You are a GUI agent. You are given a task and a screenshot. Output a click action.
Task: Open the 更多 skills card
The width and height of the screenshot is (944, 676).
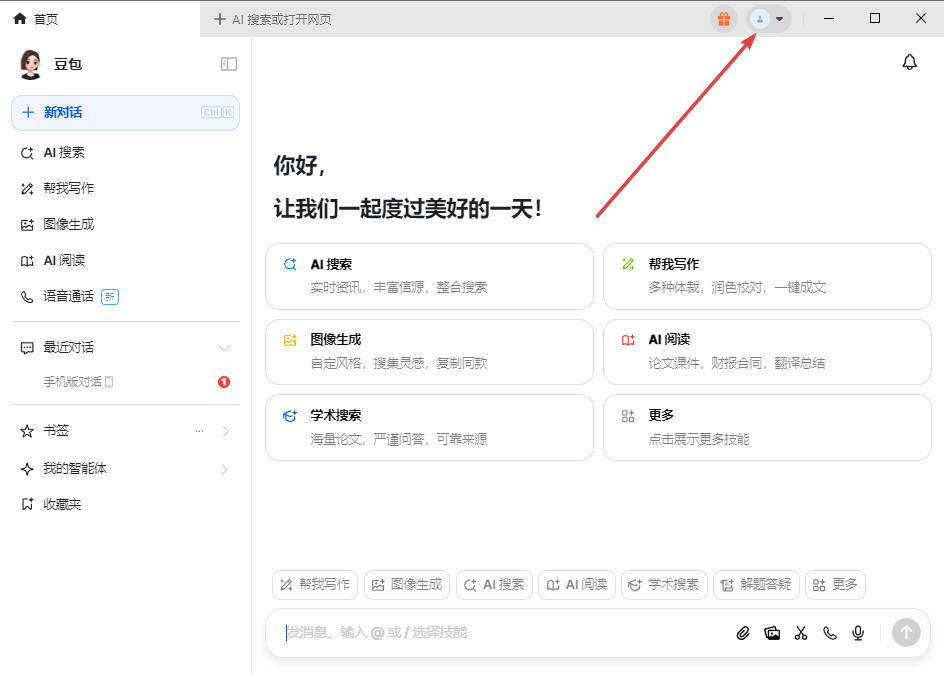click(x=767, y=427)
